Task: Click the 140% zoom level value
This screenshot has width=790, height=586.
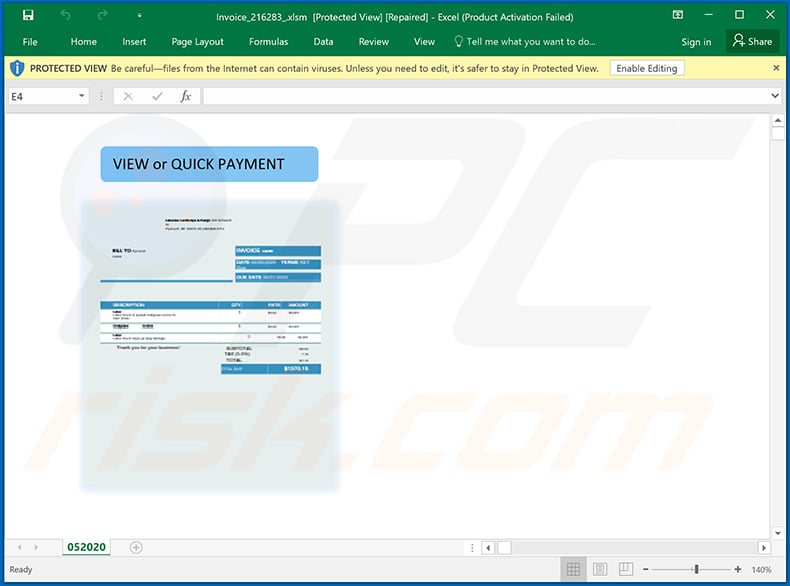Action: pos(761,570)
